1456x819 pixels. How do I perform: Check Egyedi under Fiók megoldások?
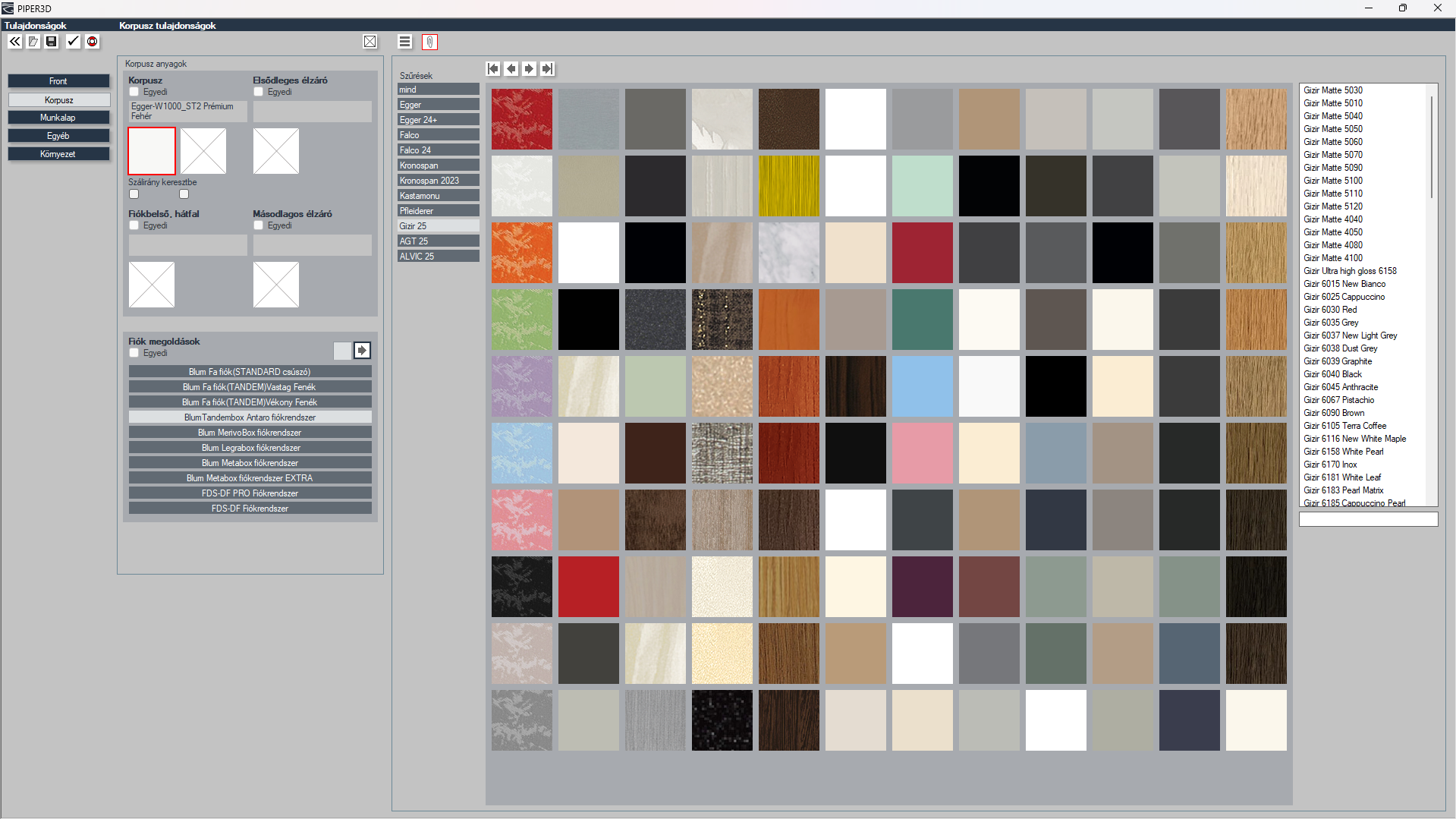coord(134,353)
